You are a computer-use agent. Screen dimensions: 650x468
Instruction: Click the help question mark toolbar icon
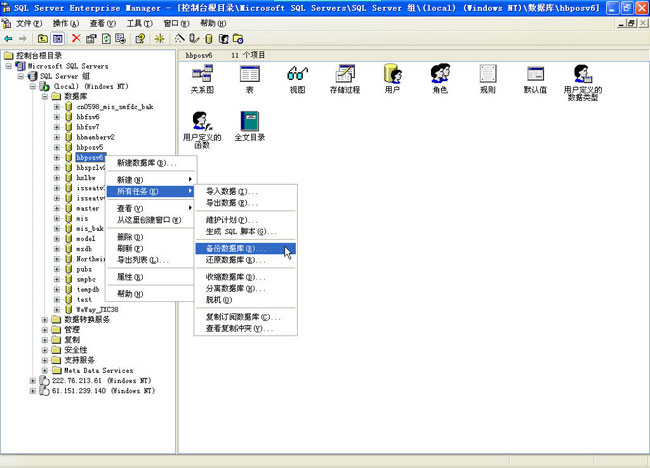tap(140, 39)
